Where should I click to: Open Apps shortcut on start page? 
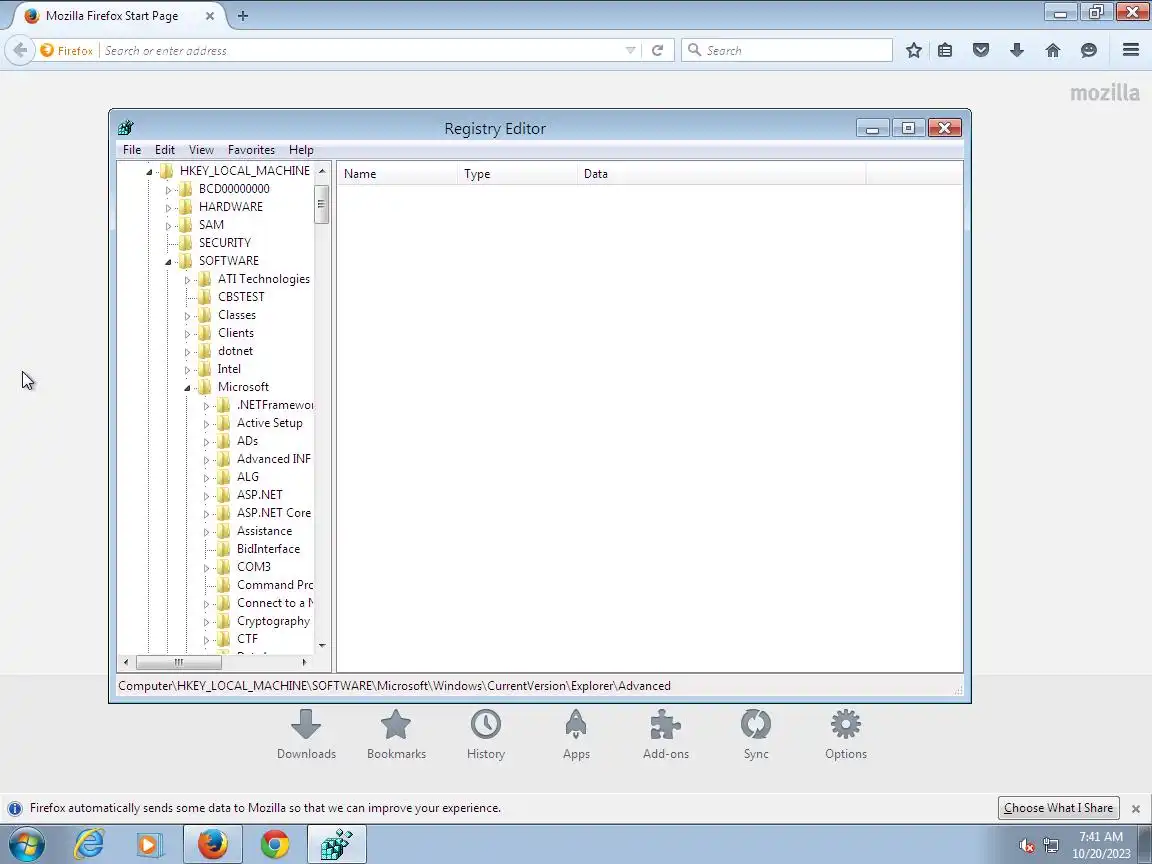(x=576, y=734)
